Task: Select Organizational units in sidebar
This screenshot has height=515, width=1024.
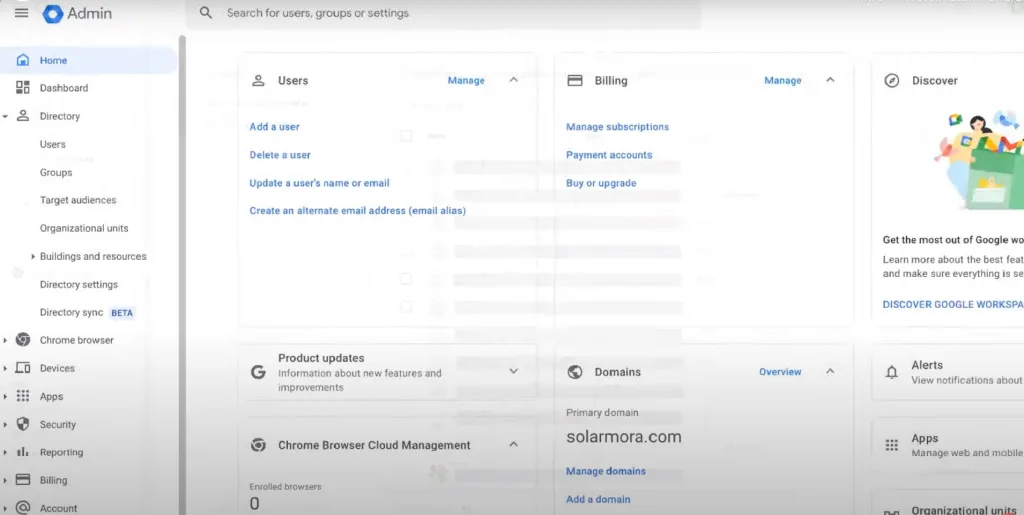Action: 84,228
